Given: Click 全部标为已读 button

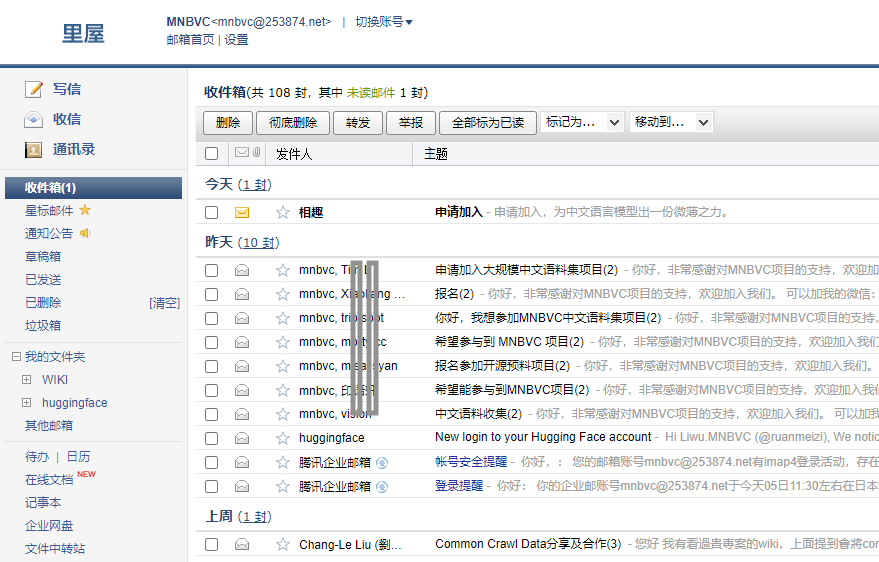Looking at the screenshot, I should (x=488, y=122).
